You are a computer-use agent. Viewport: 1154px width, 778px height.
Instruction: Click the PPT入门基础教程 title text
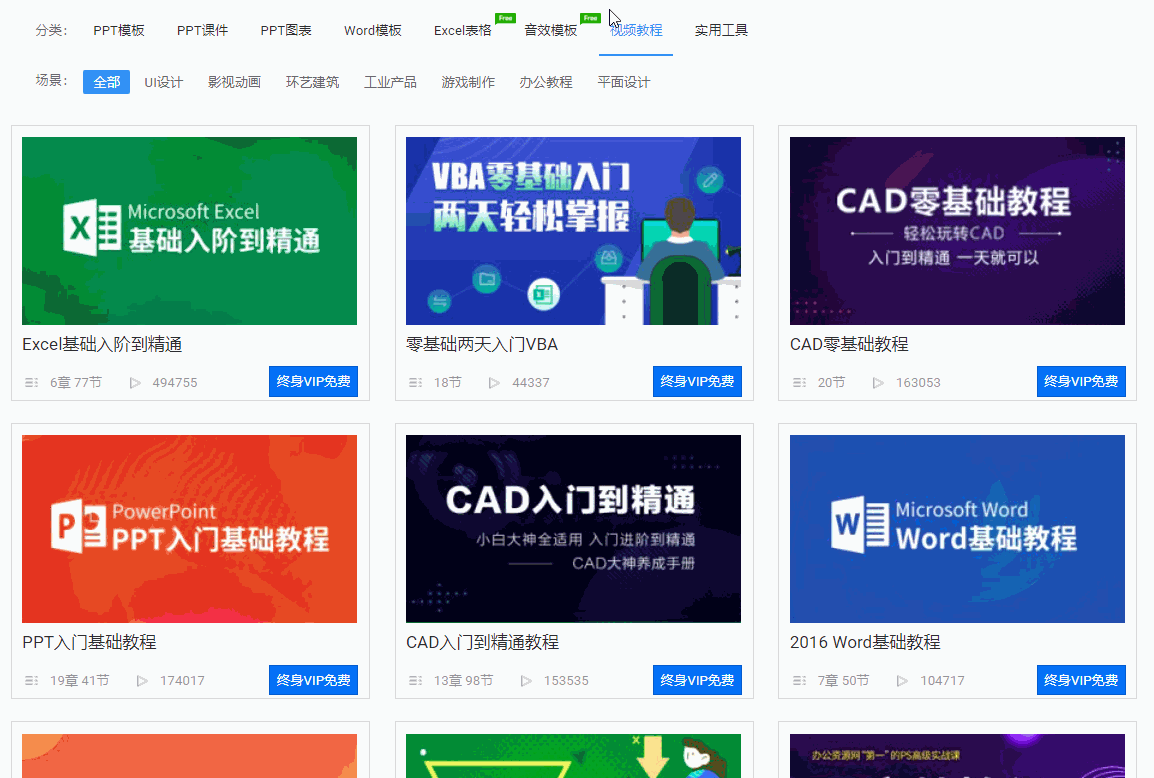(x=89, y=643)
